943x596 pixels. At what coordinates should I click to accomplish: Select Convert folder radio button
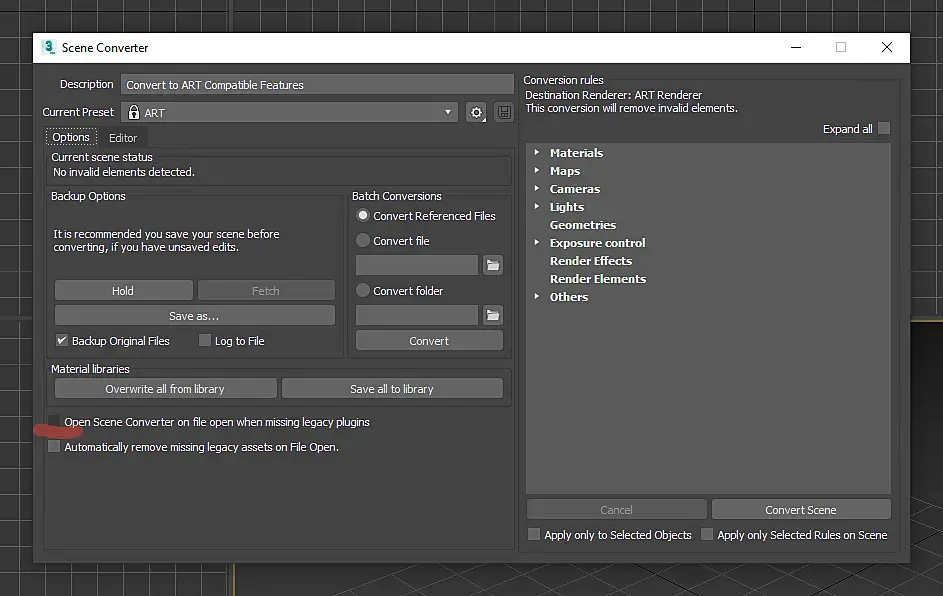click(363, 290)
